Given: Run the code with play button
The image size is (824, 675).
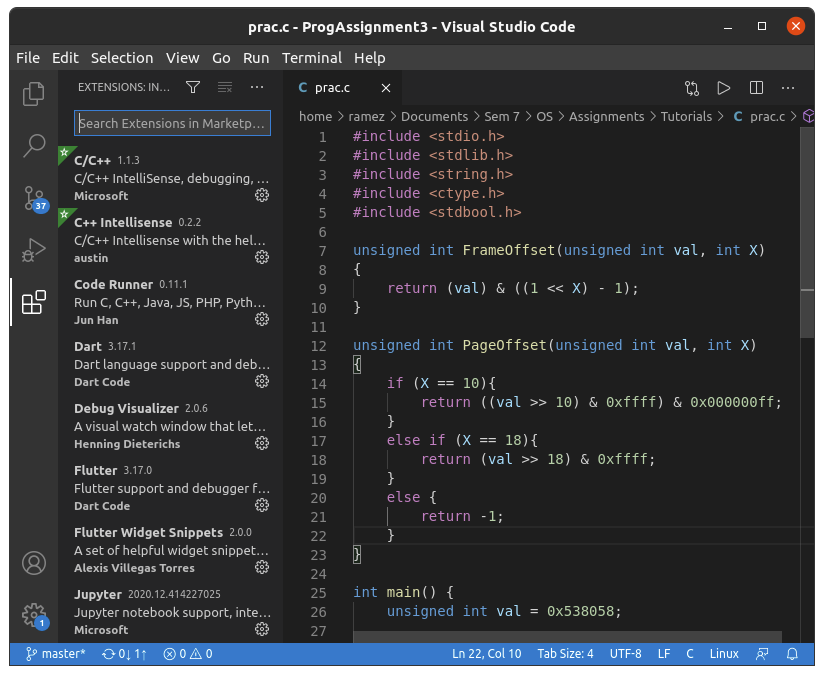Looking at the screenshot, I should pos(724,88).
